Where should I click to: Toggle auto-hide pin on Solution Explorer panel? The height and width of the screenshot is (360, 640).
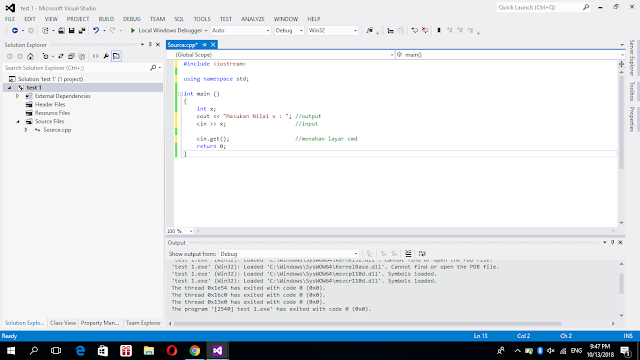pyautogui.click(x=150, y=44)
